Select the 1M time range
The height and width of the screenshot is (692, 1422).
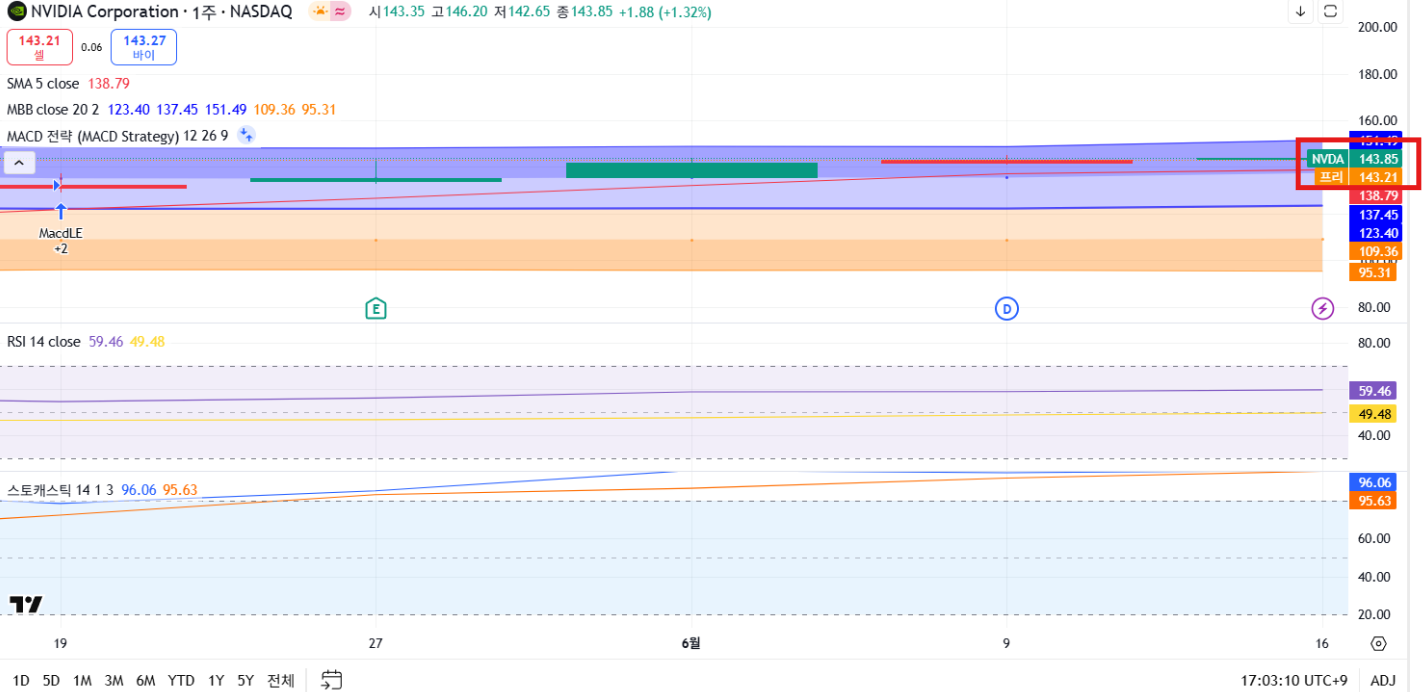(82, 680)
